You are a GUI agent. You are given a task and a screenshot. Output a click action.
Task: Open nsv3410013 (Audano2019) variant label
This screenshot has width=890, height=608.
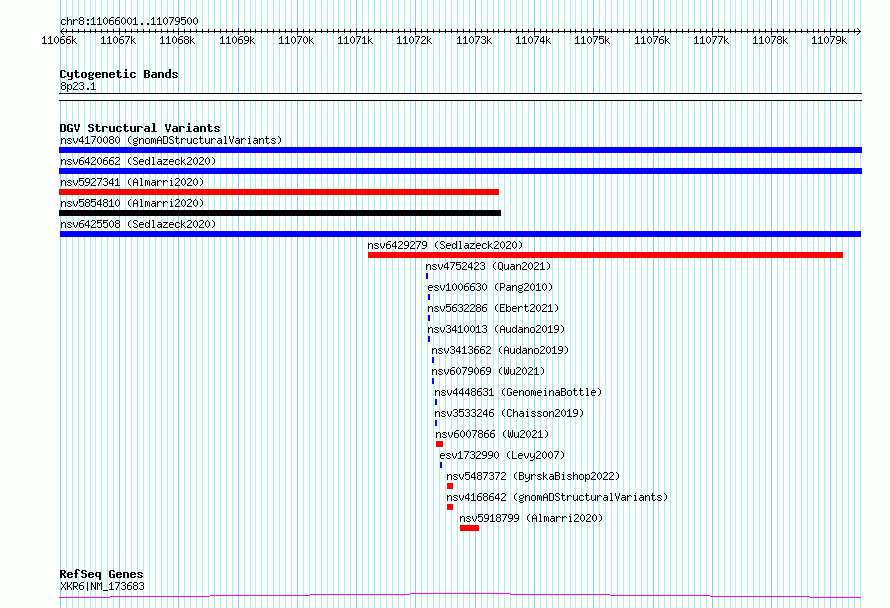(x=496, y=329)
